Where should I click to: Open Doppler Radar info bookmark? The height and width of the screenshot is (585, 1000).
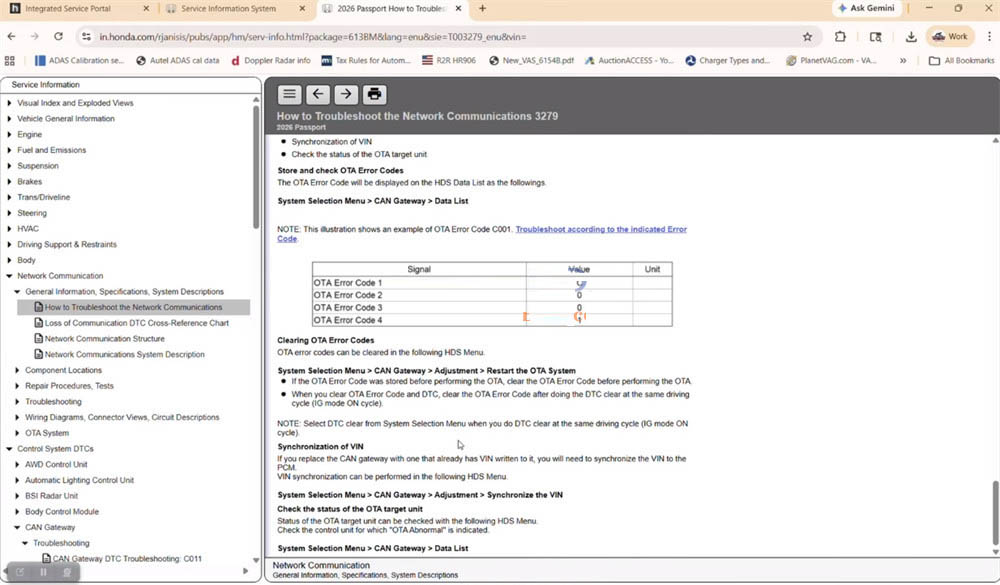pos(270,61)
